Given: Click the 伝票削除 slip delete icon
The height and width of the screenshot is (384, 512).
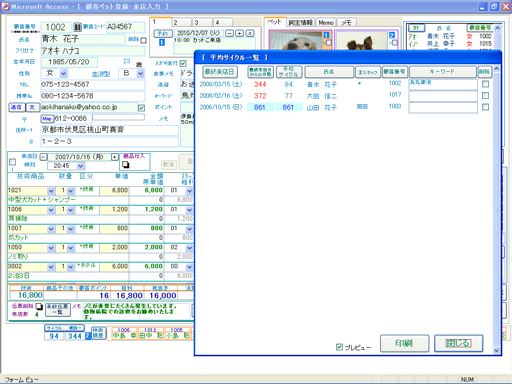Looking at the screenshot, I should point(39,306).
